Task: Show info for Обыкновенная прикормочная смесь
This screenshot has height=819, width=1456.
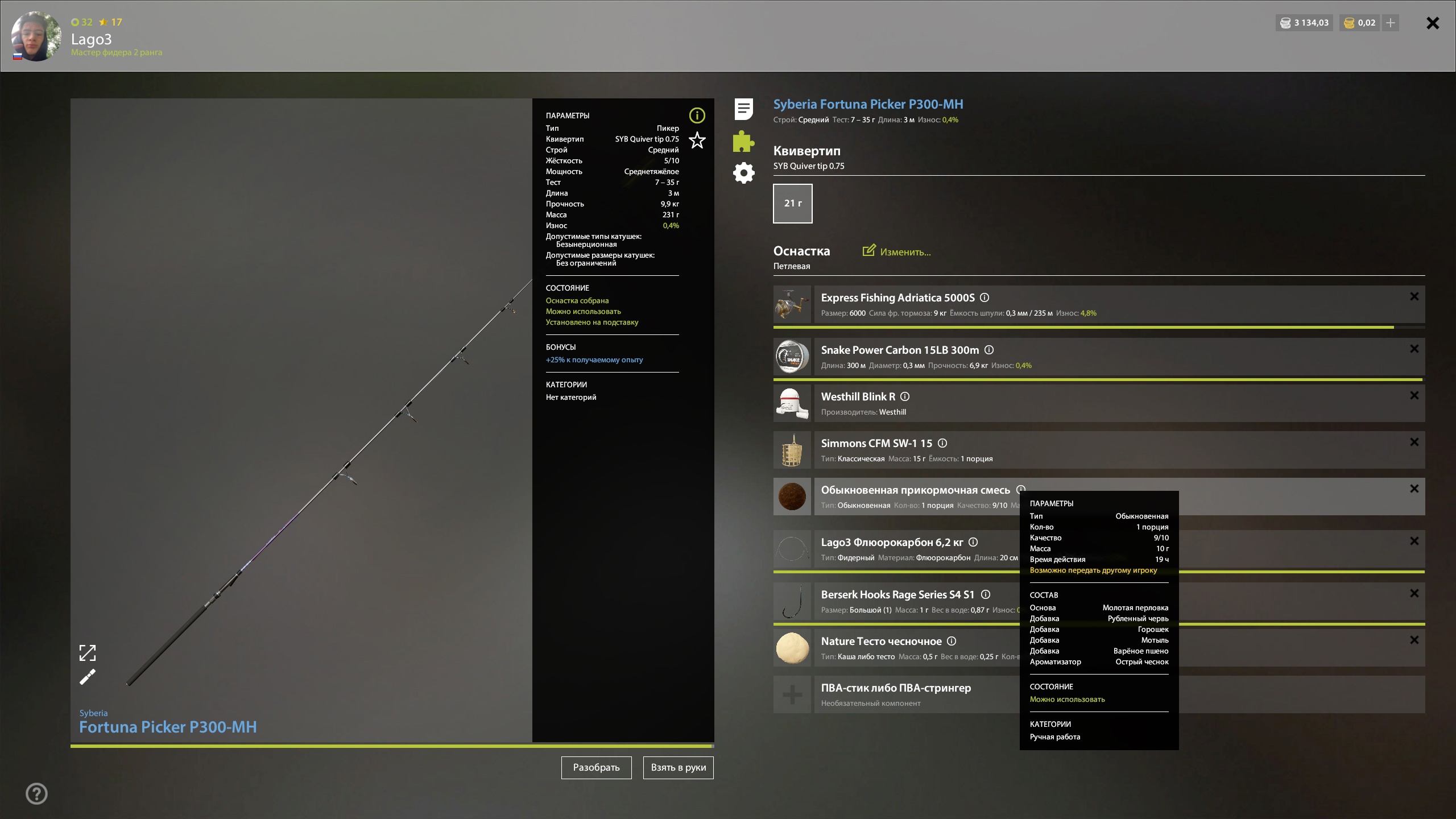Action: coord(1021,489)
